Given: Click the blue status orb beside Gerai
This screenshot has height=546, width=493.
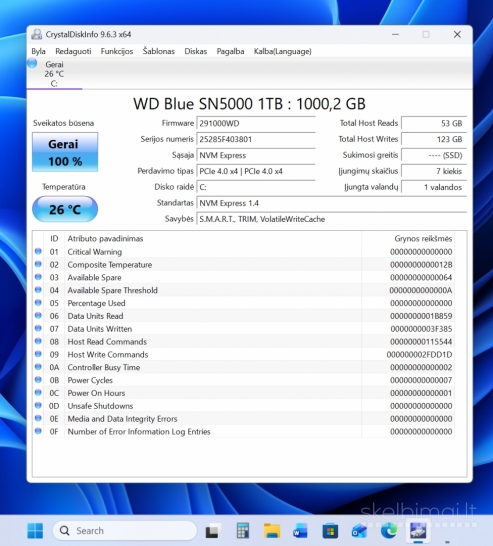Looking at the screenshot, I should [32, 63].
